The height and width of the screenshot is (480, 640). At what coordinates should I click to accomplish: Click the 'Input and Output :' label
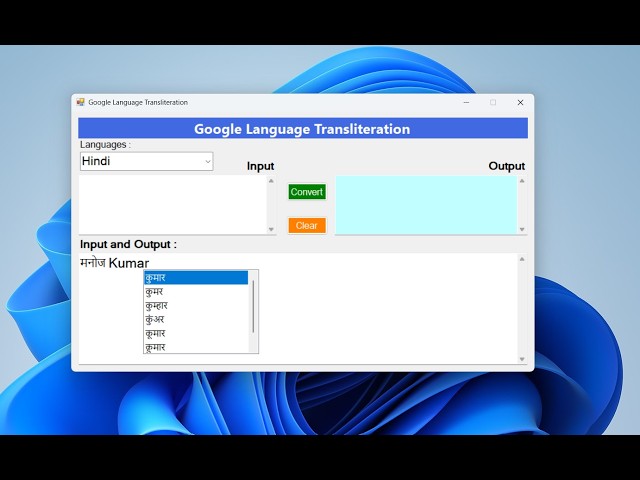129,244
